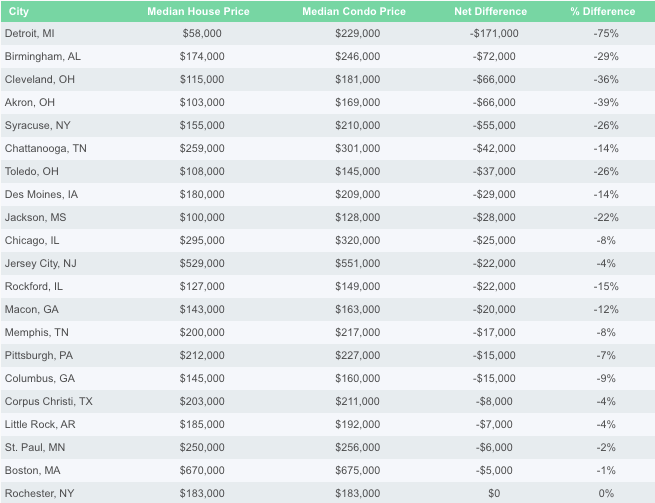Select Des Moines, IA condo price $209,000
The height and width of the screenshot is (503, 655).
[358, 194]
